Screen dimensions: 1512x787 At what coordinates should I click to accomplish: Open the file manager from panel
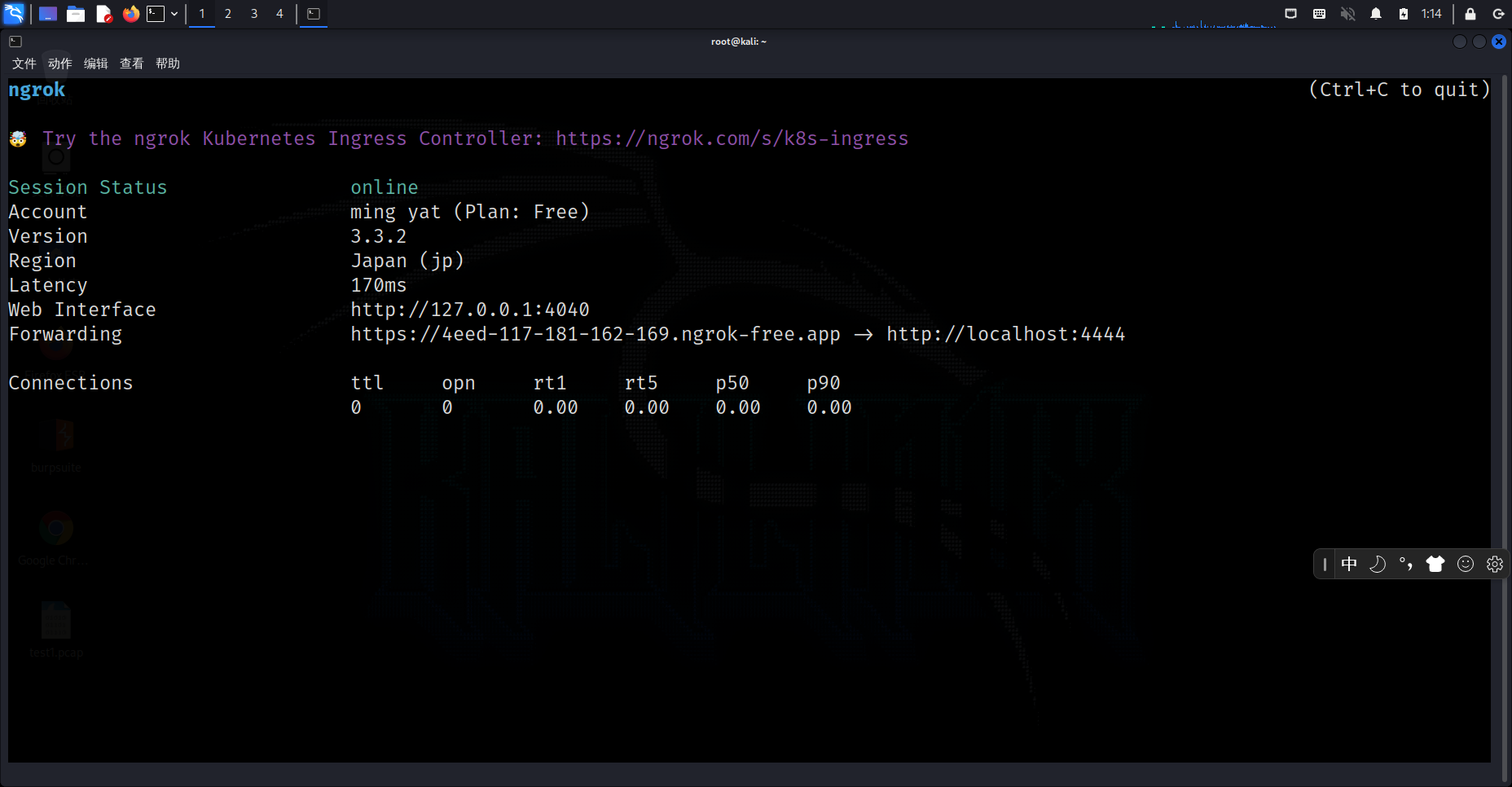76,14
